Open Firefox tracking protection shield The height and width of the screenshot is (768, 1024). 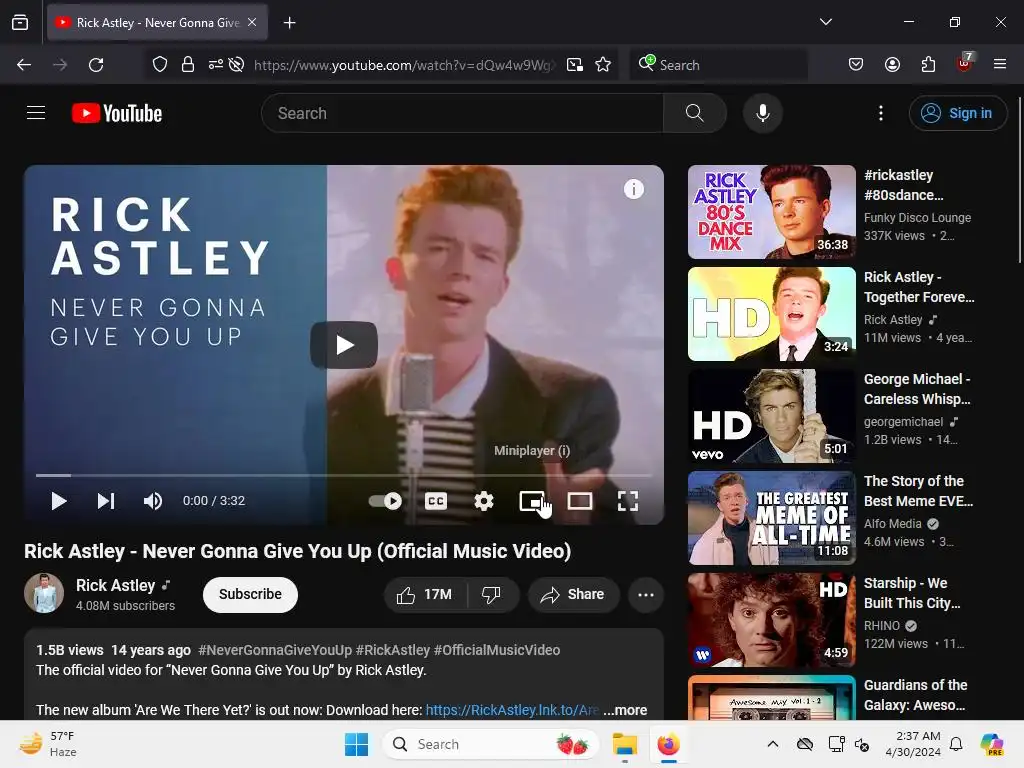[159, 65]
